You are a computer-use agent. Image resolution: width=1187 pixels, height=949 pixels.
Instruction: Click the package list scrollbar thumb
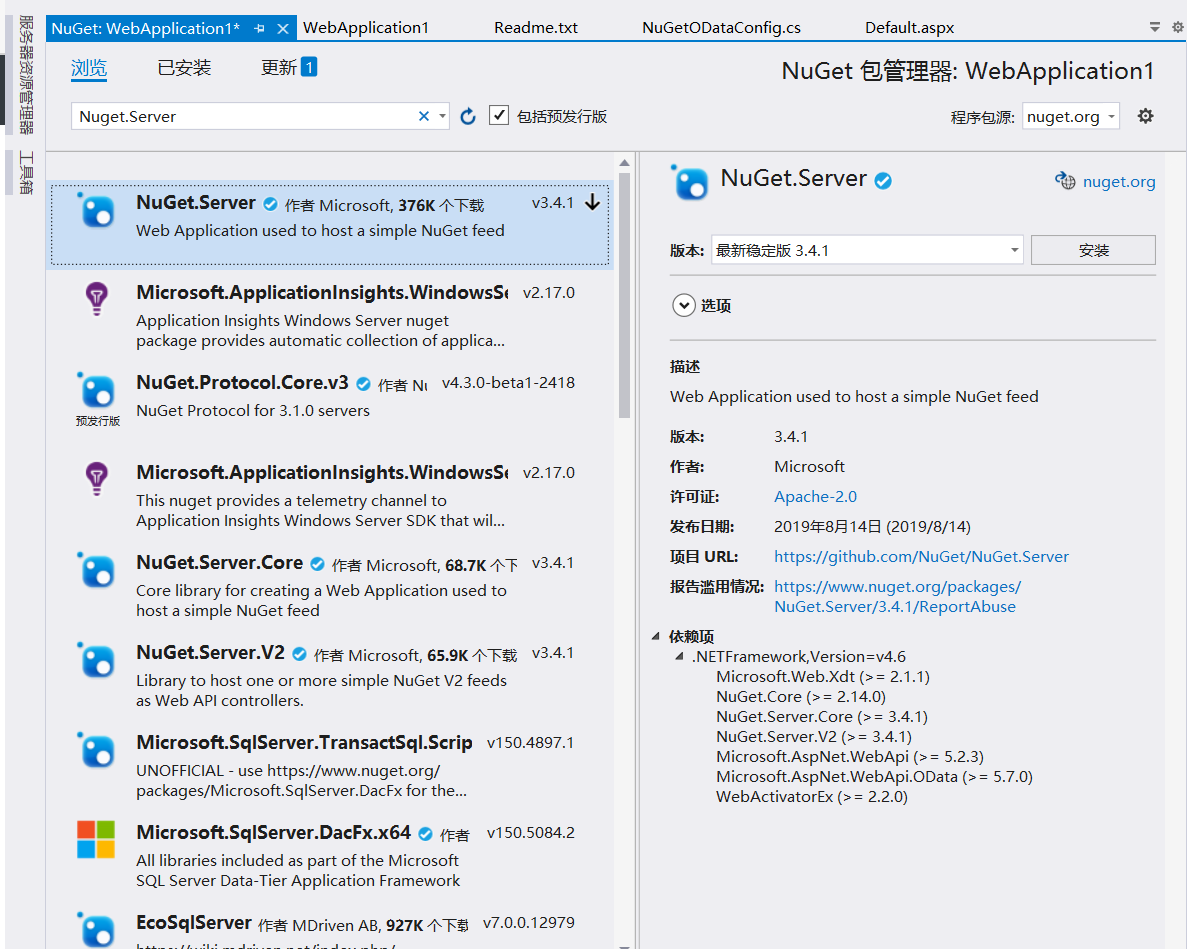point(625,295)
